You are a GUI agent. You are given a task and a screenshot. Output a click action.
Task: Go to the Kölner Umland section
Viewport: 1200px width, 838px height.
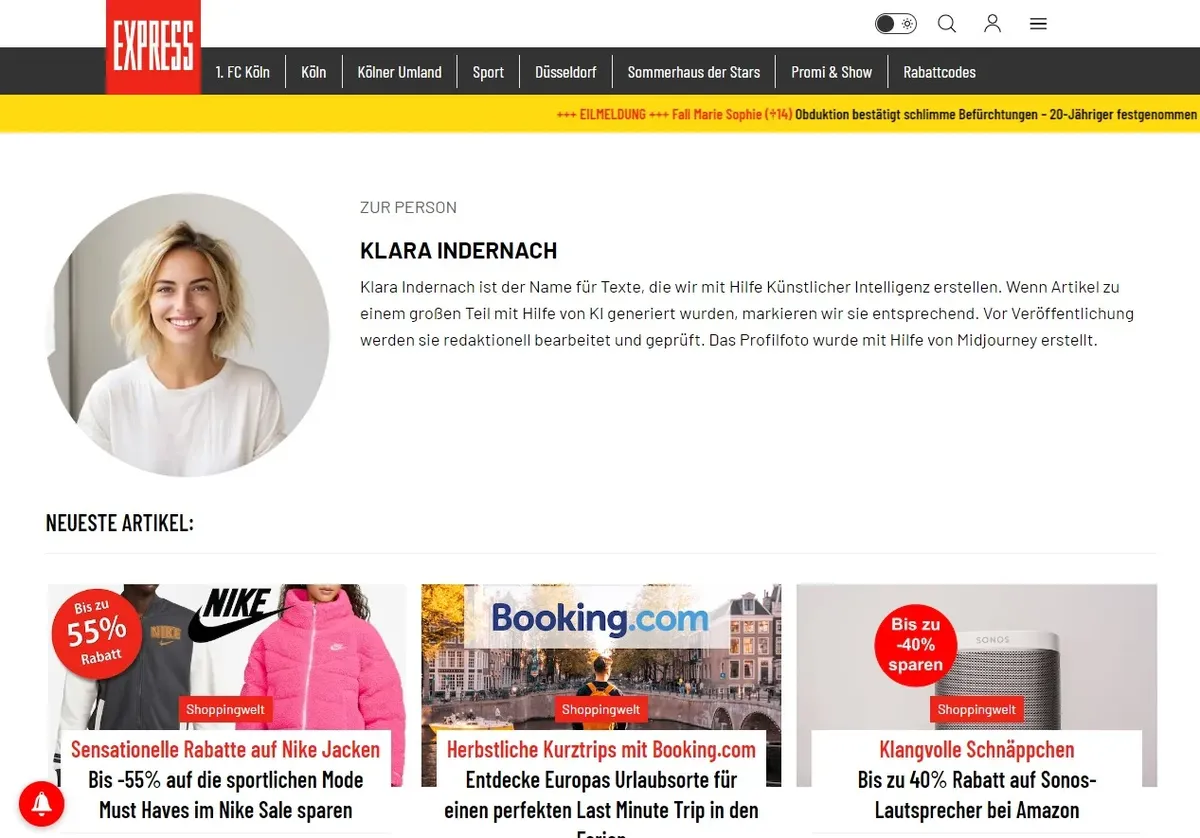(399, 72)
